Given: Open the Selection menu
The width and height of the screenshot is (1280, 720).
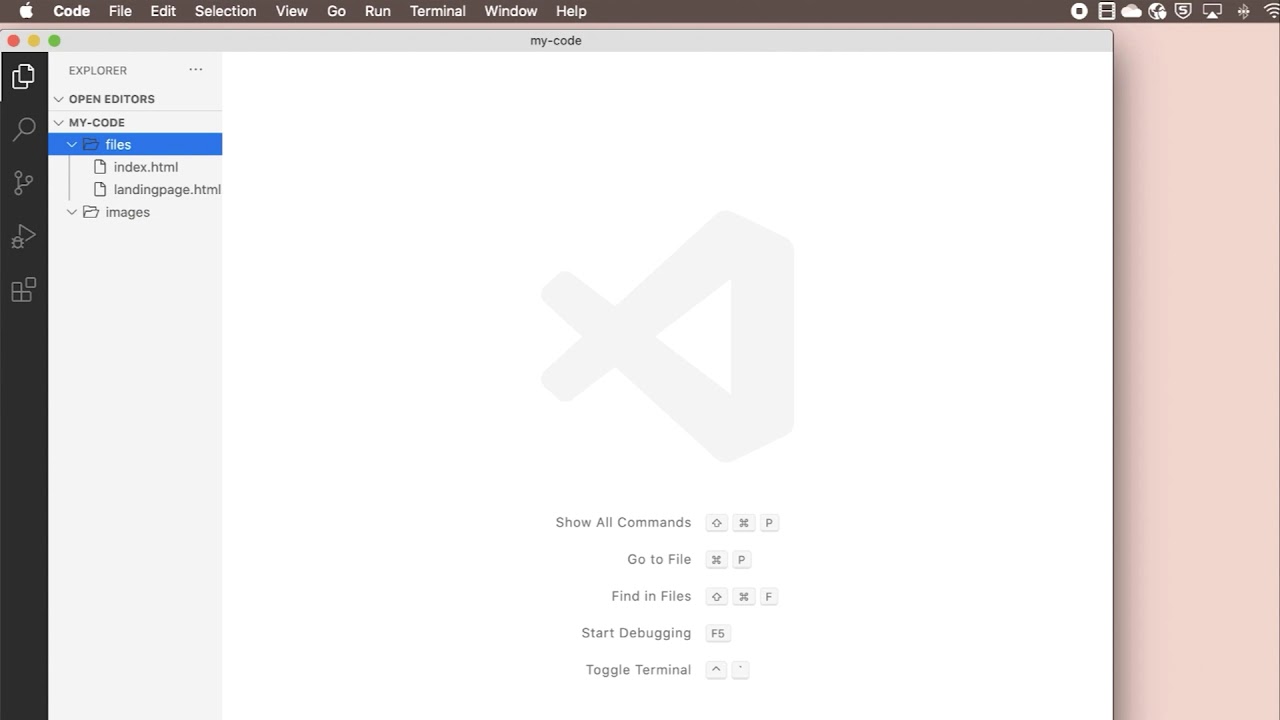Looking at the screenshot, I should click(x=225, y=11).
